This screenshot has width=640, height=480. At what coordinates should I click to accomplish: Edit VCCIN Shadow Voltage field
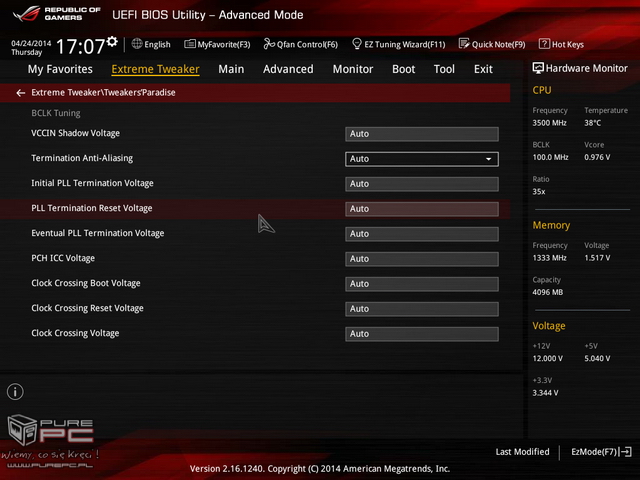(x=422, y=134)
